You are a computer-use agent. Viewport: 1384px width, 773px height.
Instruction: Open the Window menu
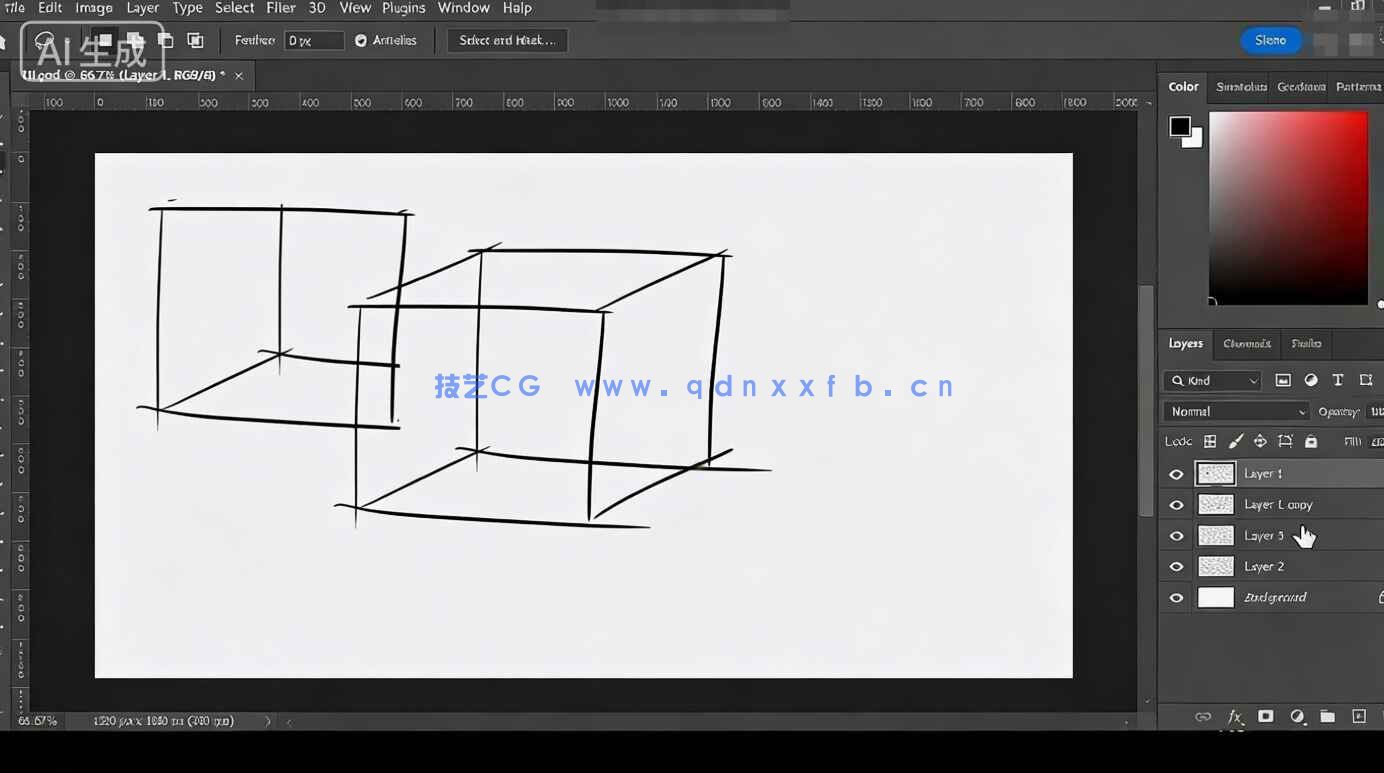tap(463, 8)
